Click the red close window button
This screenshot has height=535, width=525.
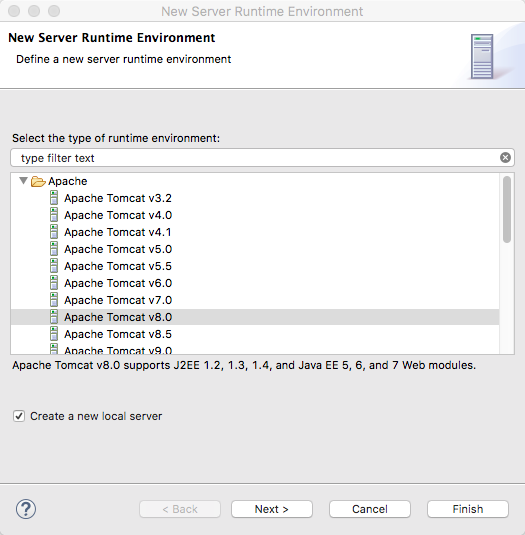[14, 11]
